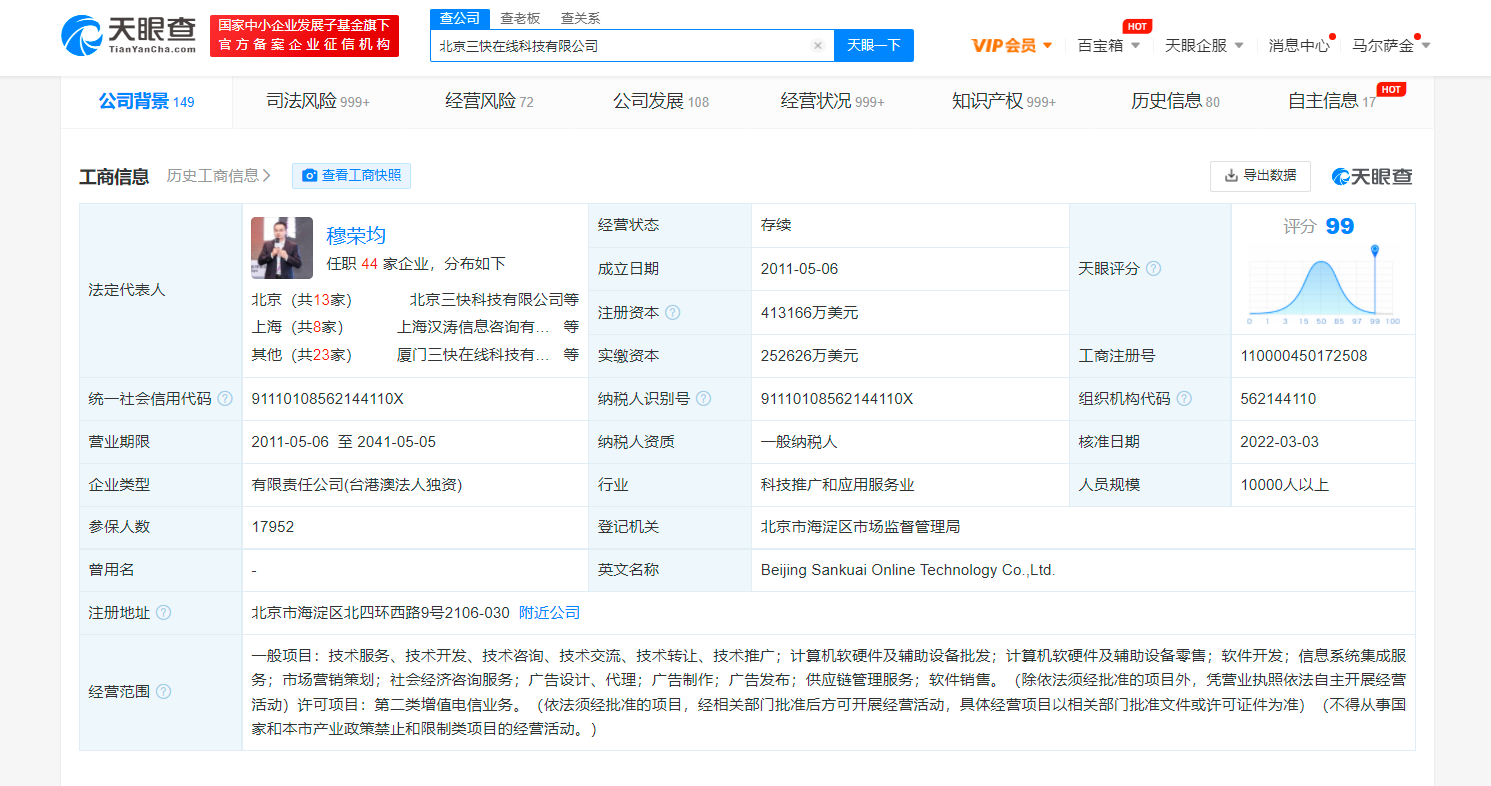This screenshot has height=786, width=1491.
Task: Select the 查老板 search tab
Action: 520,18
